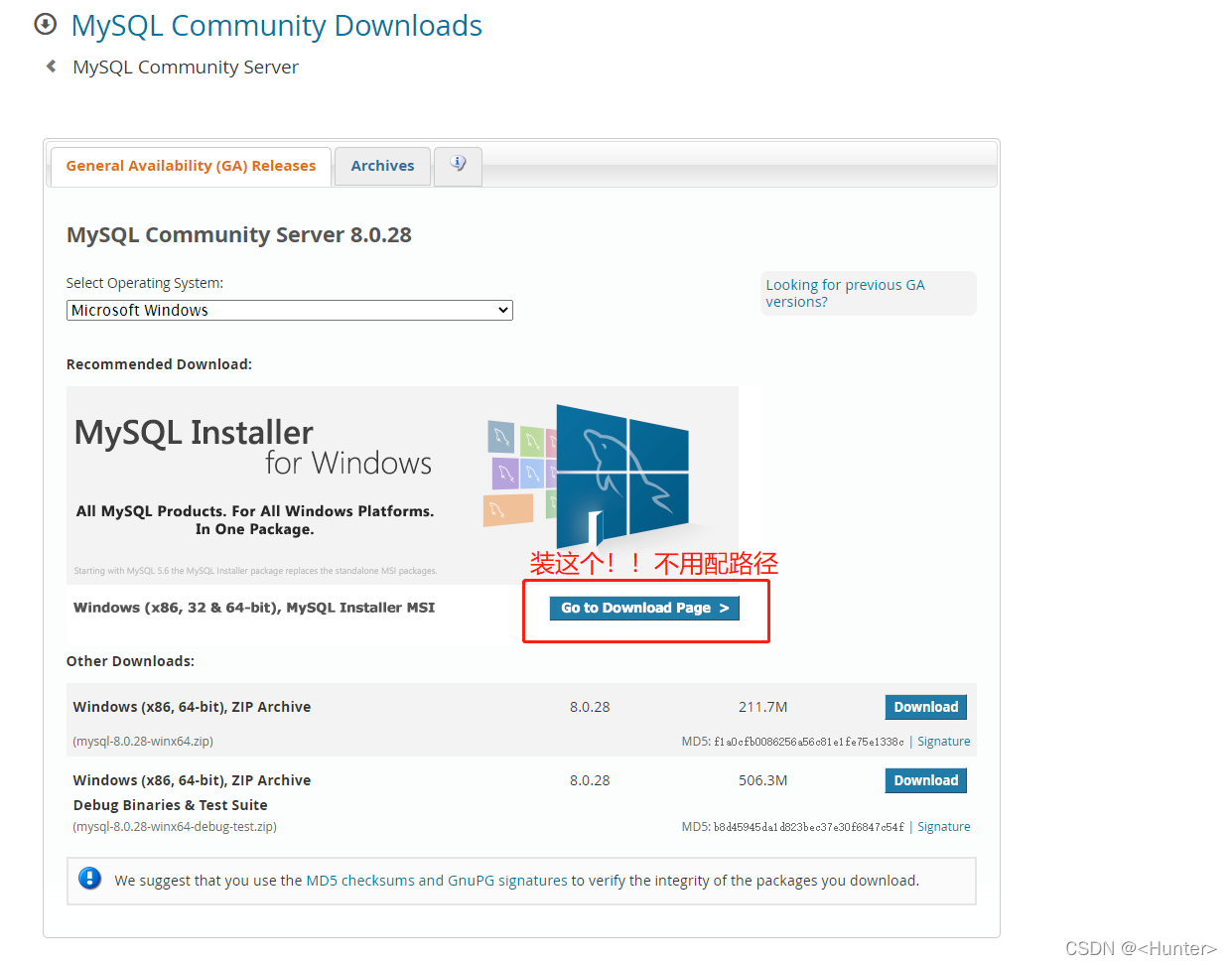The height and width of the screenshot is (965, 1232).
Task: Click the Other Downloads label
Action: pyautogui.click(x=130, y=661)
